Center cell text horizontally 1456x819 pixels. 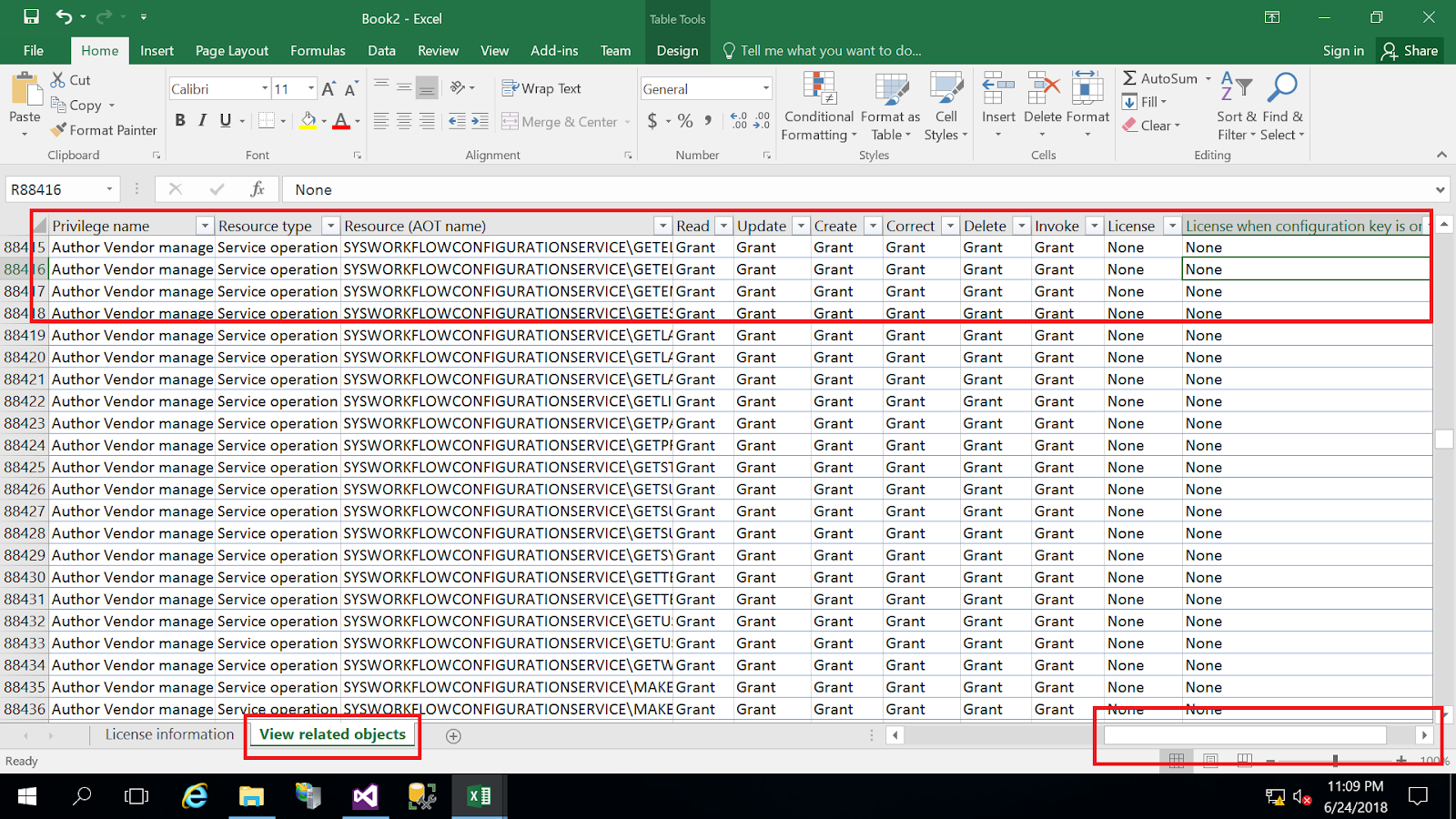404,121
